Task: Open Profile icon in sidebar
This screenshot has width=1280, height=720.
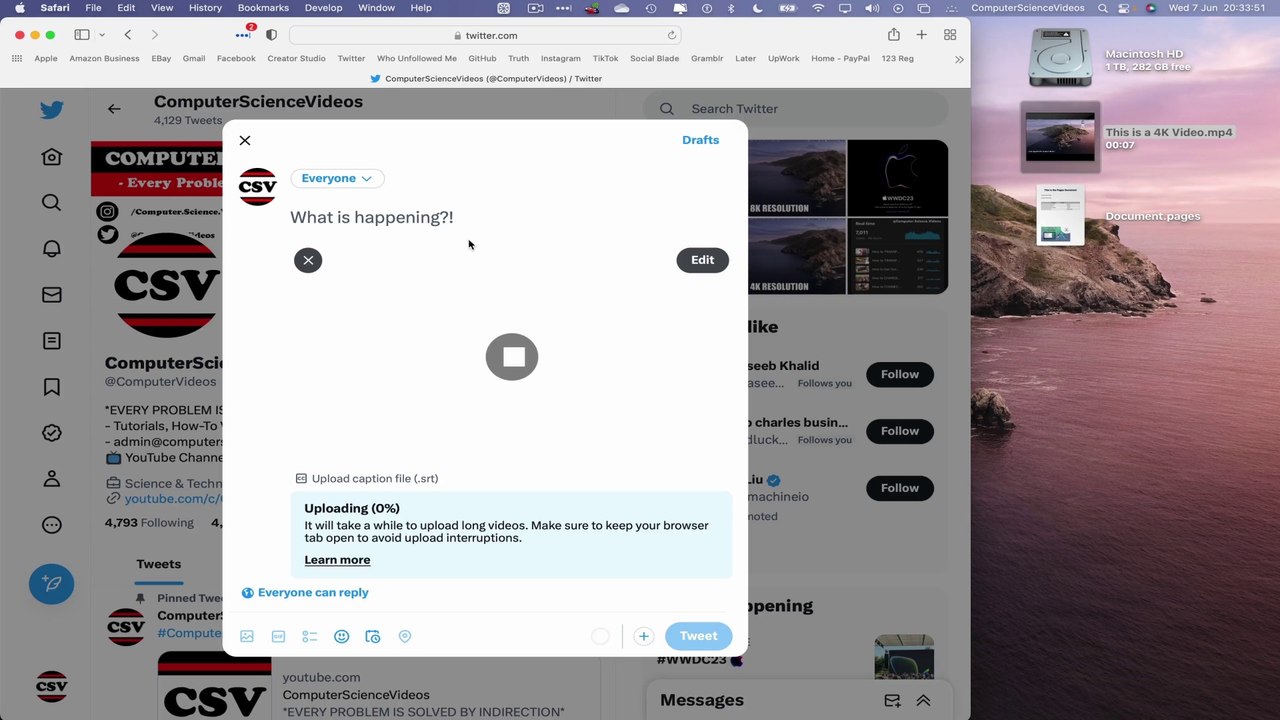Action: (x=52, y=479)
